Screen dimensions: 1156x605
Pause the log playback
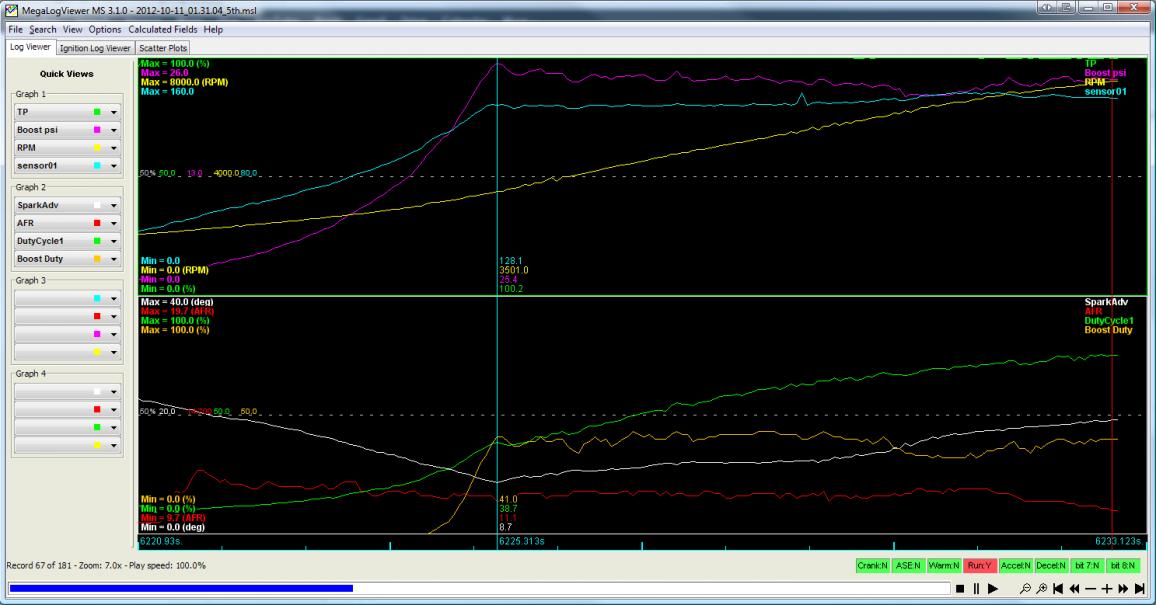pyautogui.click(x=976, y=589)
